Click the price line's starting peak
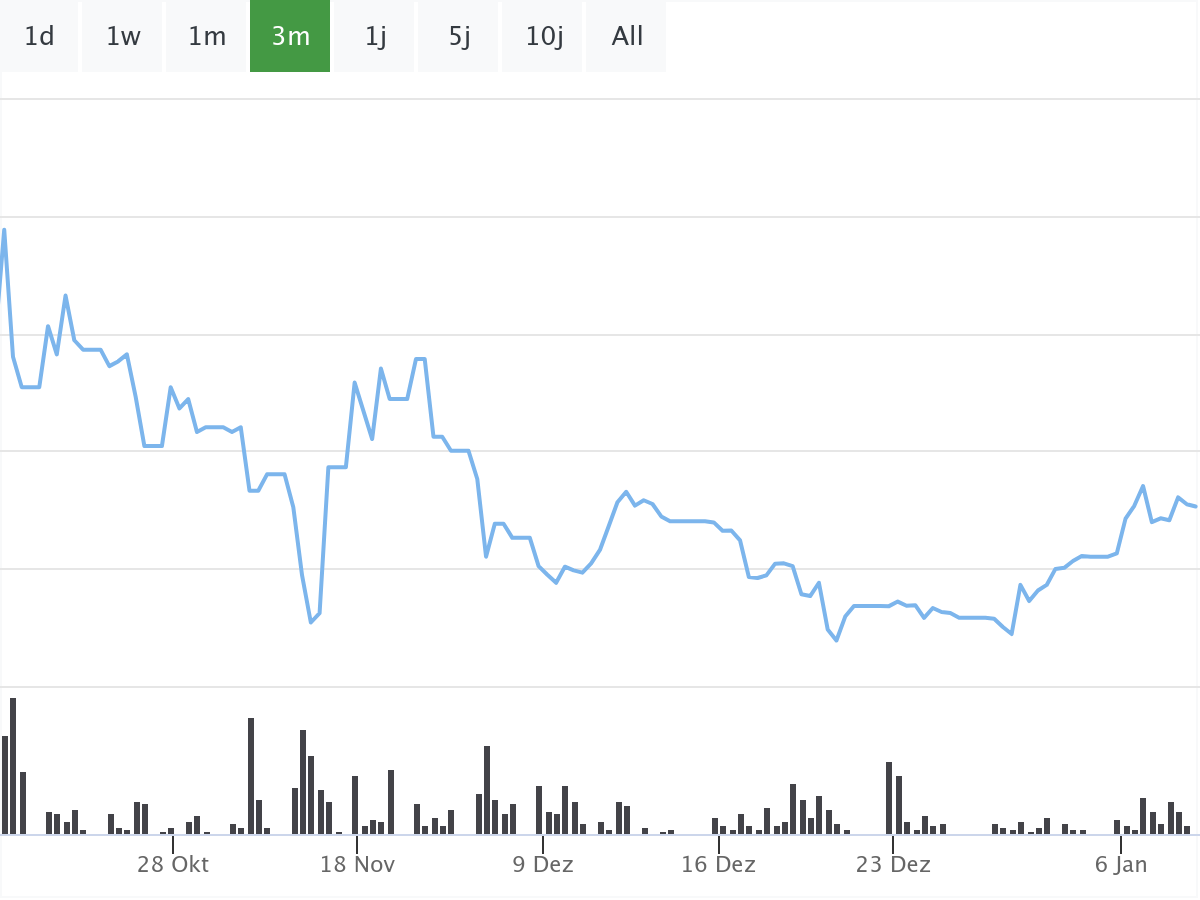The image size is (1200, 900). (4, 230)
